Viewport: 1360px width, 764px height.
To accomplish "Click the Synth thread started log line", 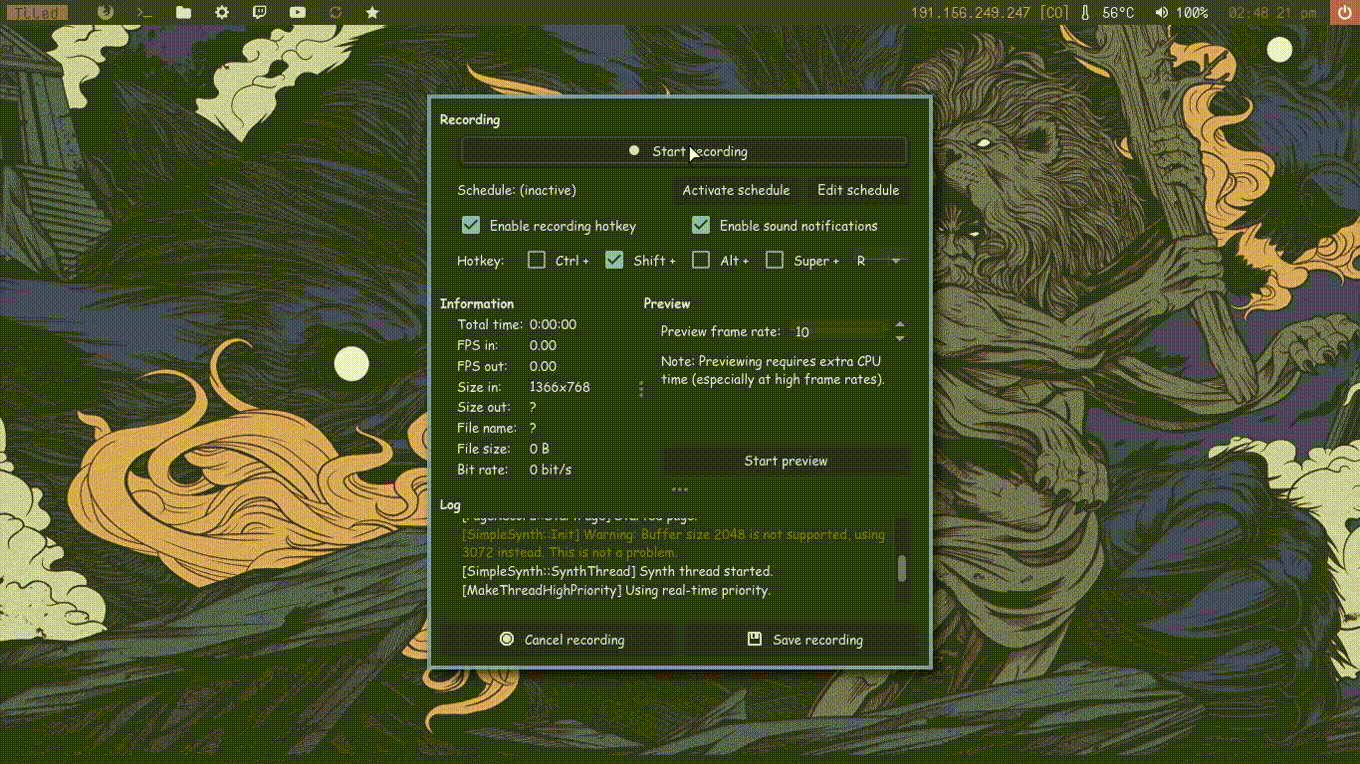I will pos(617,571).
